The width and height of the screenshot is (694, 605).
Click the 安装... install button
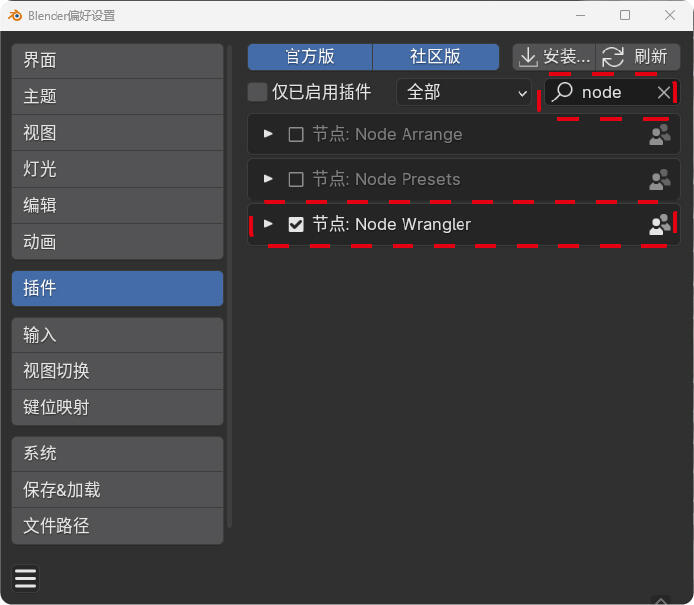554,57
